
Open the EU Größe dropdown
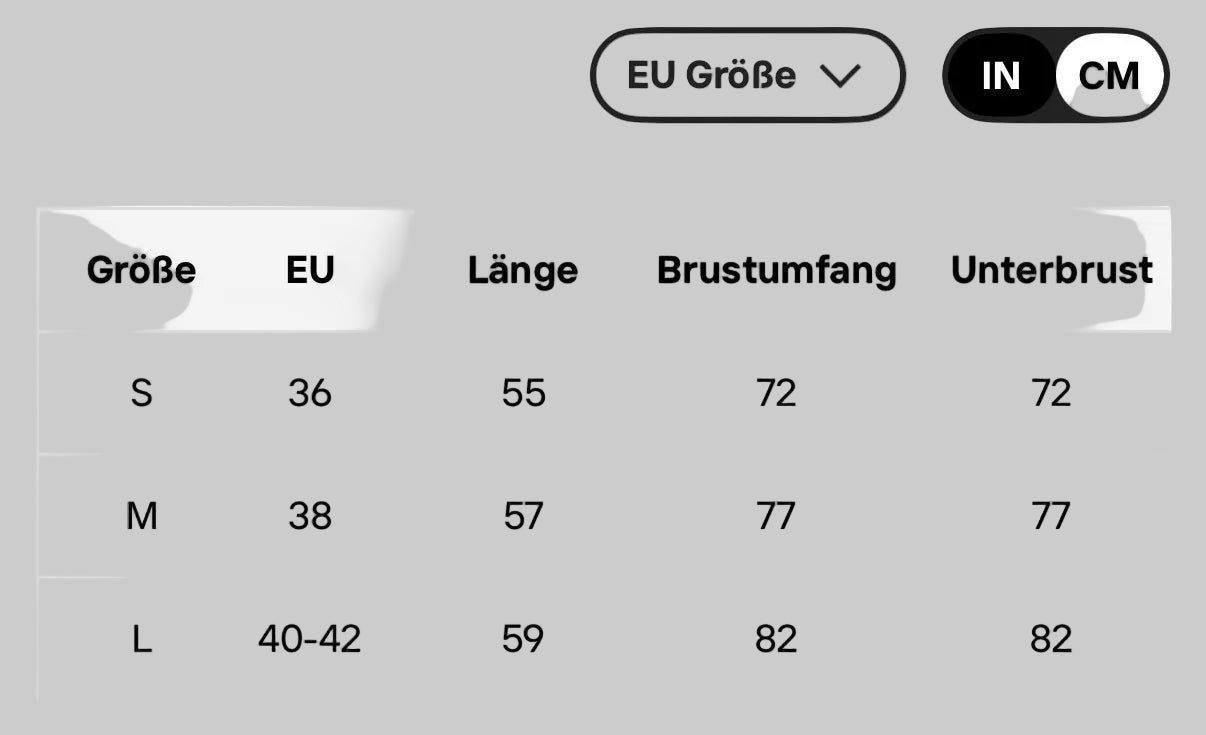click(747, 75)
